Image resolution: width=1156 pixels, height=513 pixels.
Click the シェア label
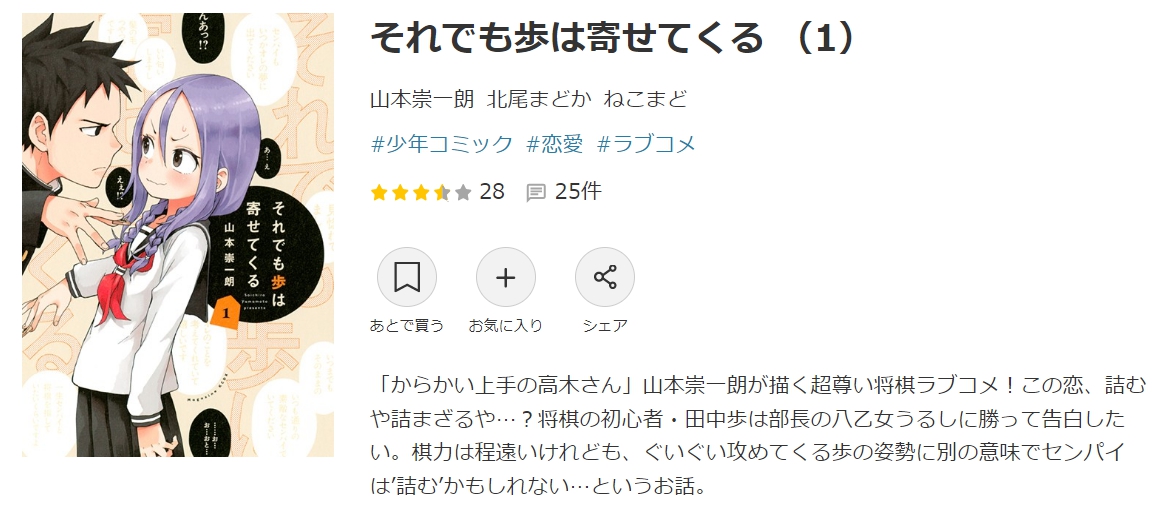tap(605, 325)
